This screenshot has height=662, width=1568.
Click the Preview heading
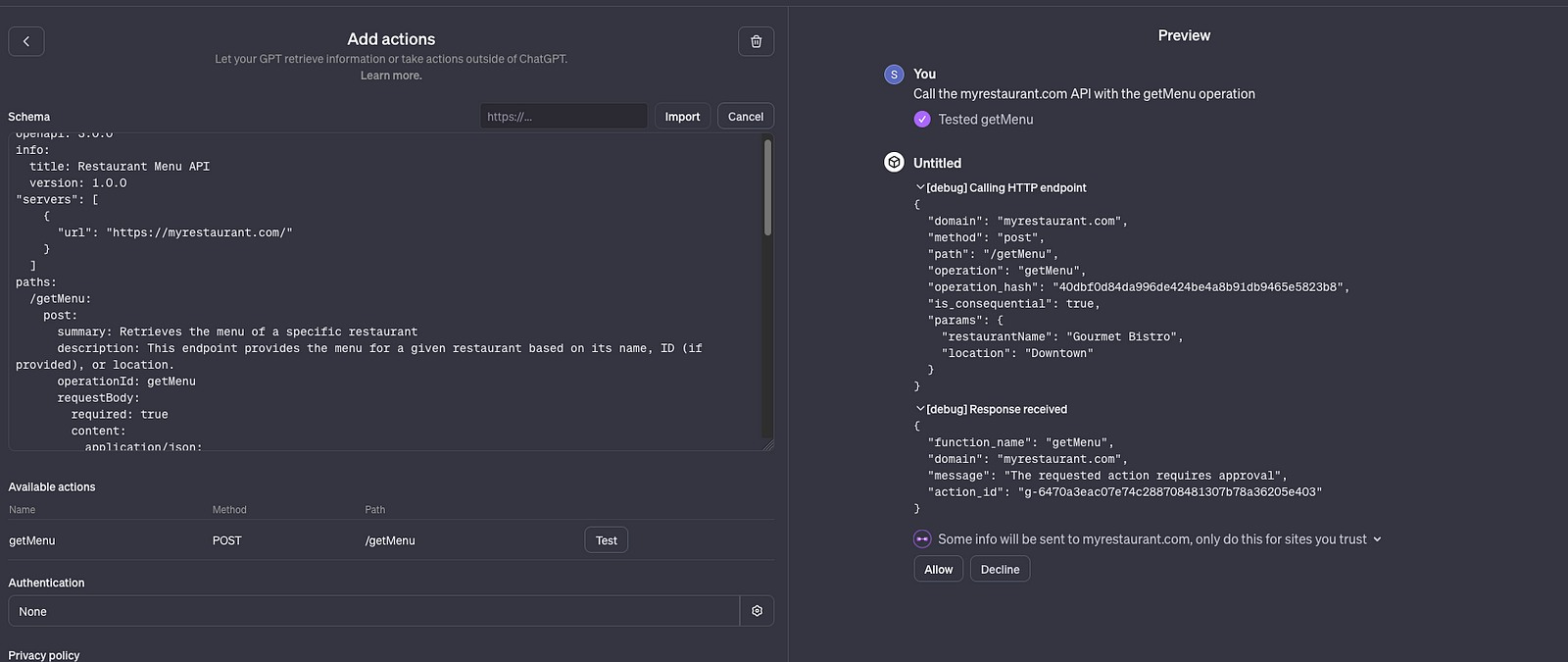point(1184,35)
